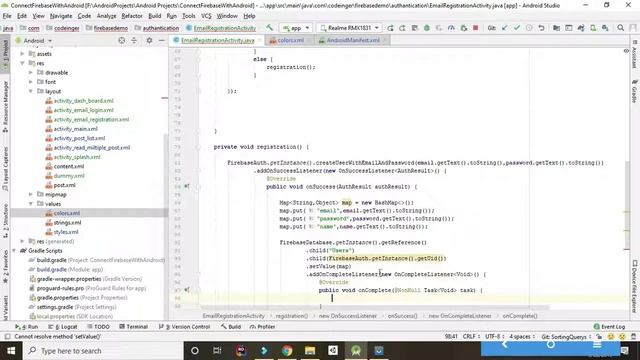Click the Git Show History clock icon

[x=529, y=28]
